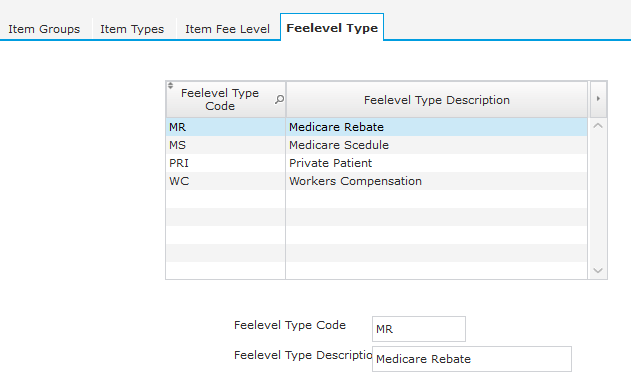Sort by the Feelevel Type Description column header
The width and height of the screenshot is (631, 389).
click(437, 100)
